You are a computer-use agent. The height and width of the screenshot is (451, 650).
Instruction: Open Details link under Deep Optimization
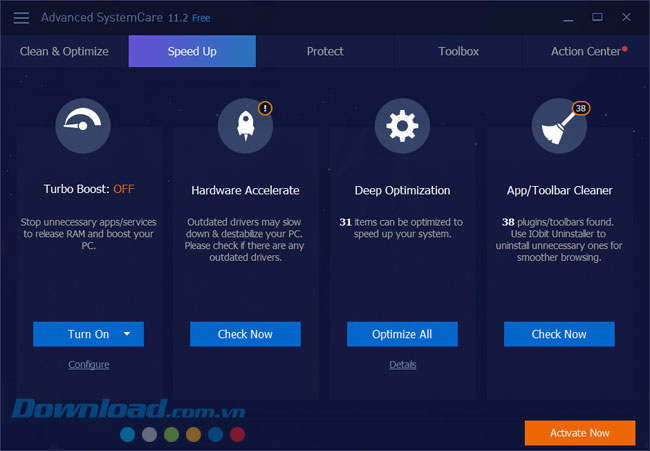point(403,365)
